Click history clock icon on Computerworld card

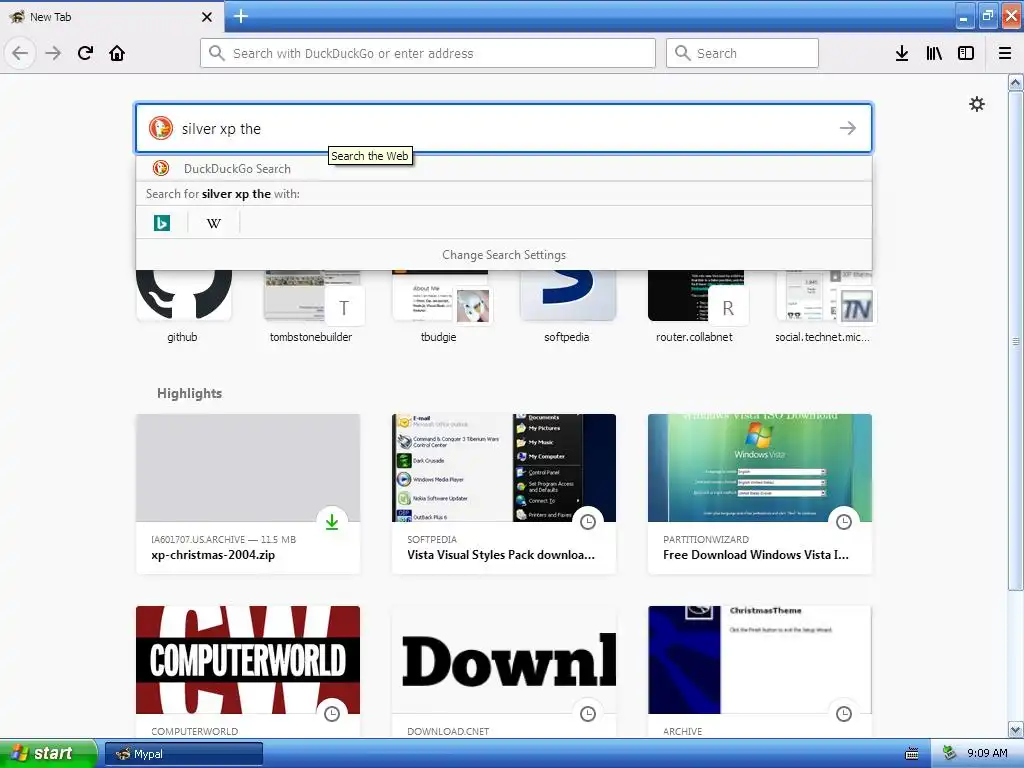[332, 714]
